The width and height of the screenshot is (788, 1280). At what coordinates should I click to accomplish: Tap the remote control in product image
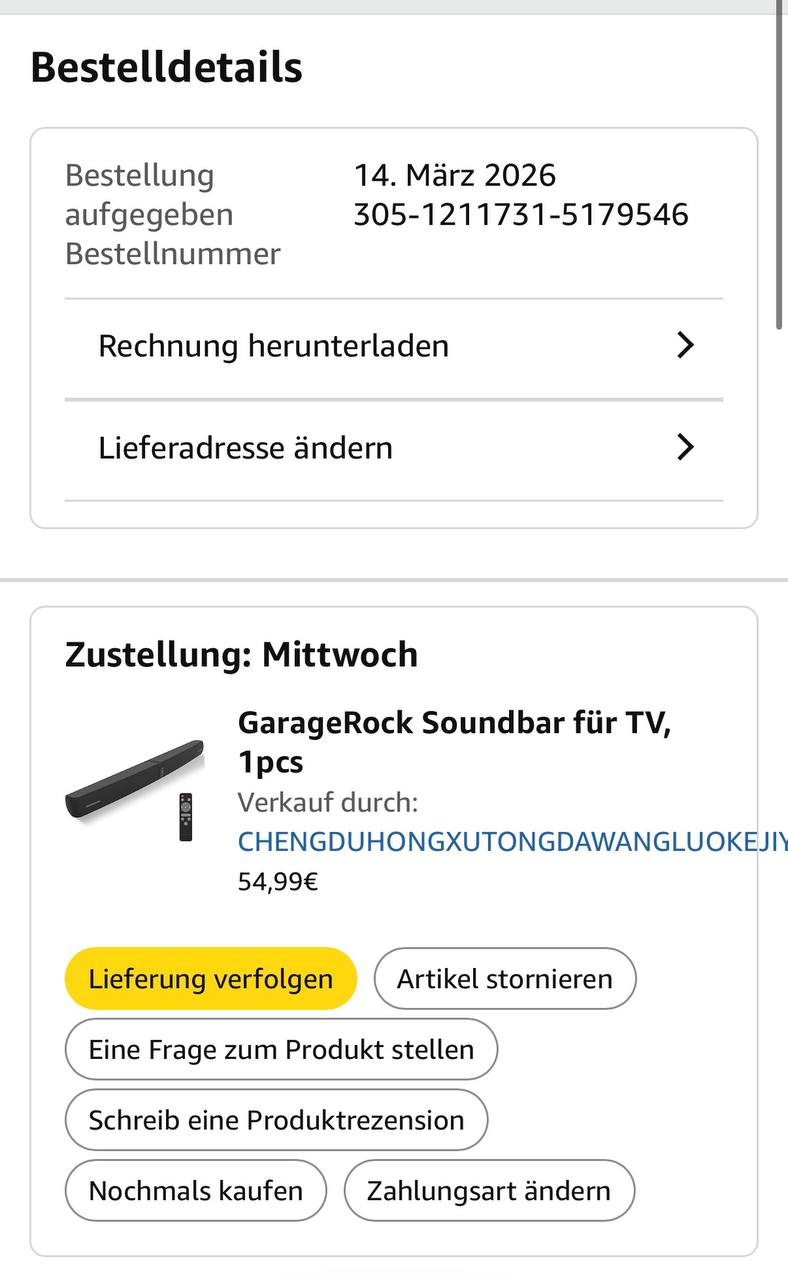click(185, 817)
